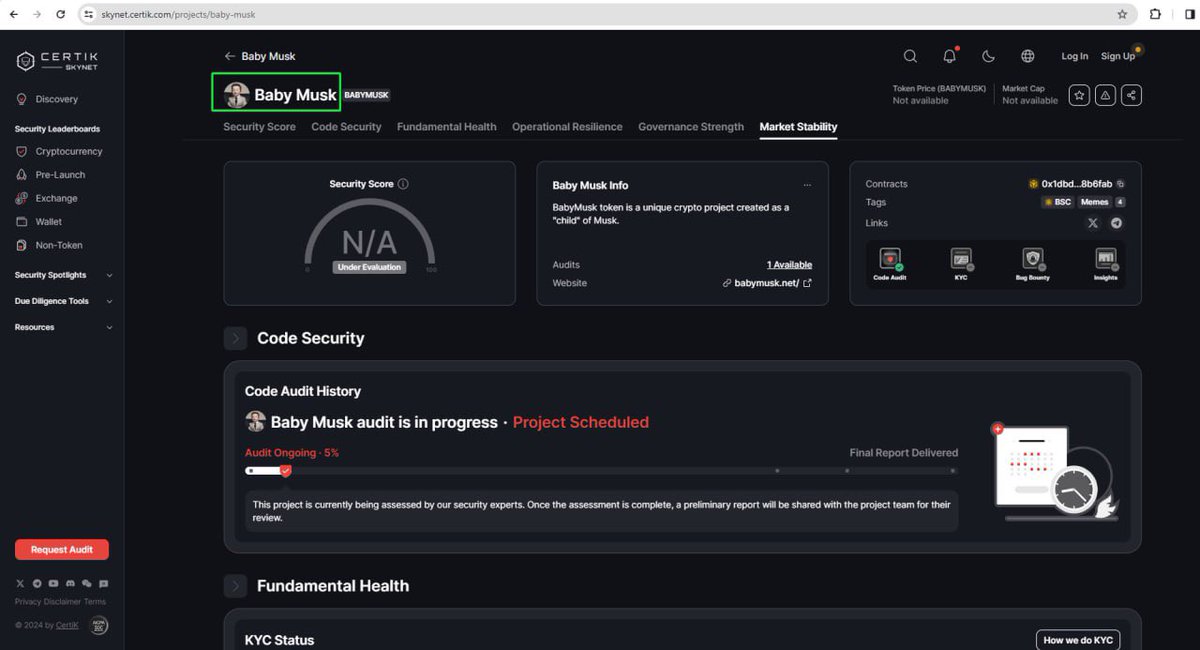This screenshot has height=650, width=1200.
Task: Open CertiK Discord in sidebar footer
Action: tap(70, 583)
